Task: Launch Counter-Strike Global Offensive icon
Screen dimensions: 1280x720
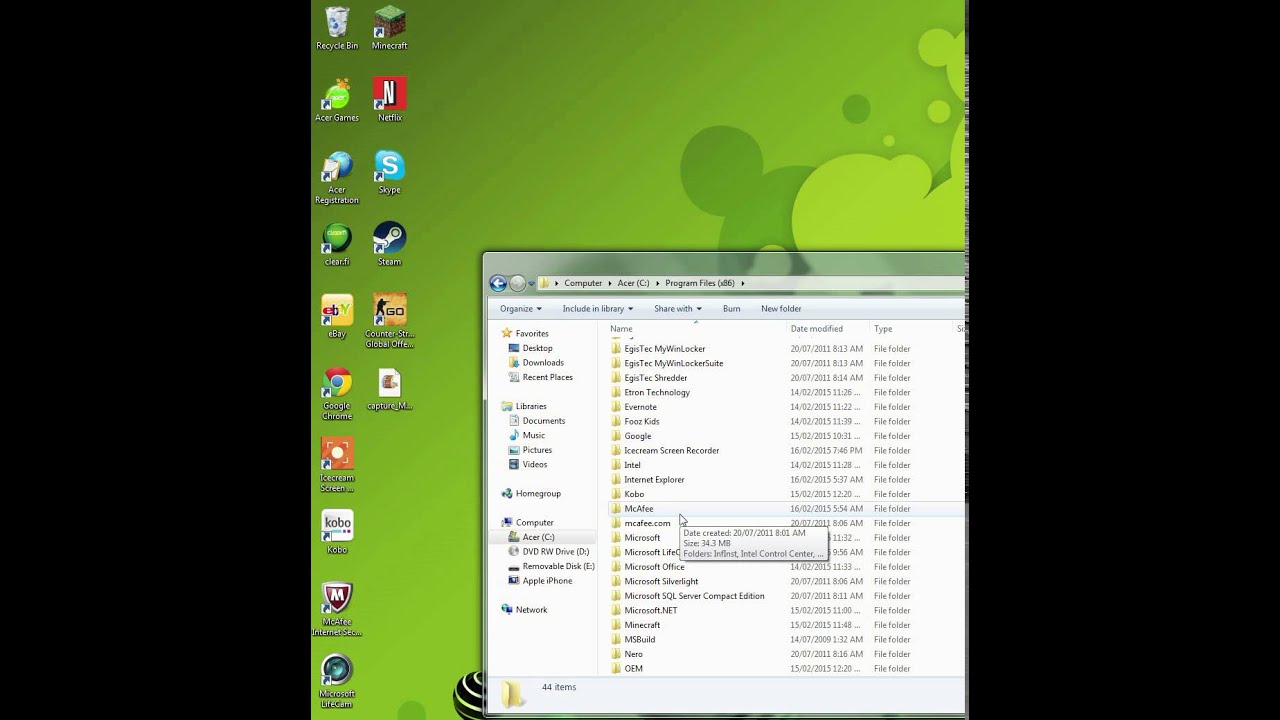Action: coord(389,322)
